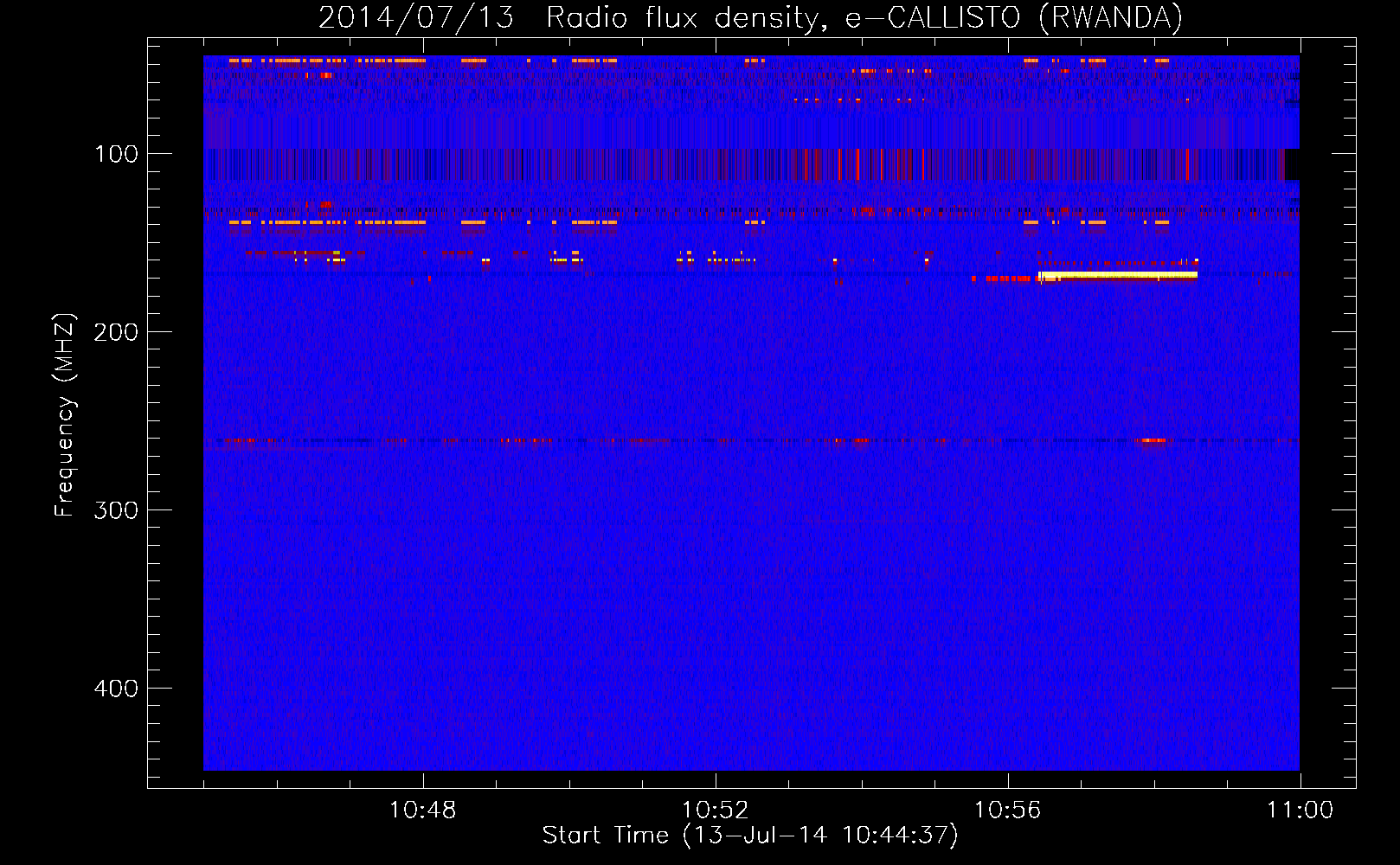The image size is (1400, 865).
Task: Select the 400 frequency tick label
Action: 116,689
